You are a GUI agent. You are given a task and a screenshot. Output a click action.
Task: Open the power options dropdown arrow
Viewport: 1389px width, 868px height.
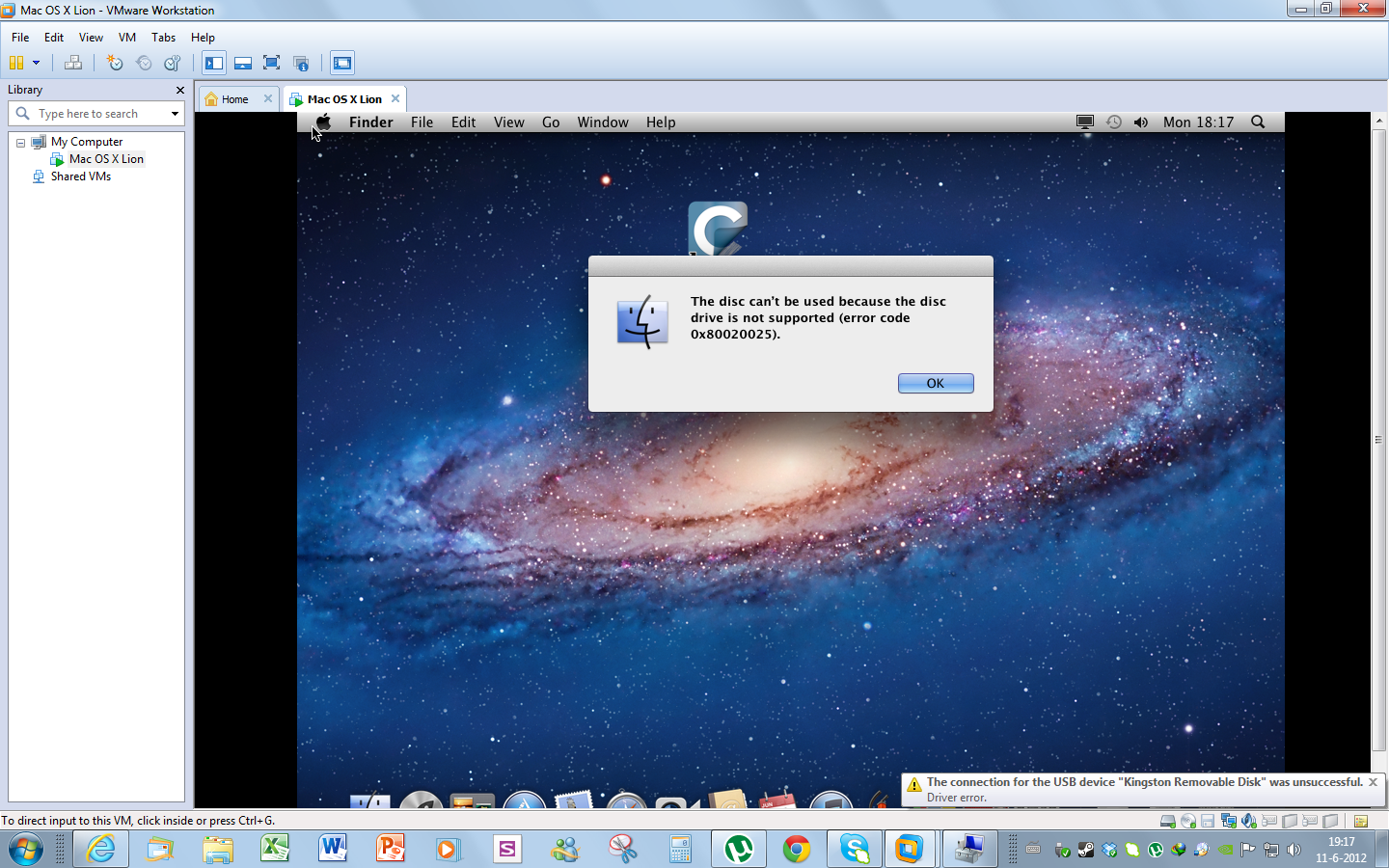(36, 63)
